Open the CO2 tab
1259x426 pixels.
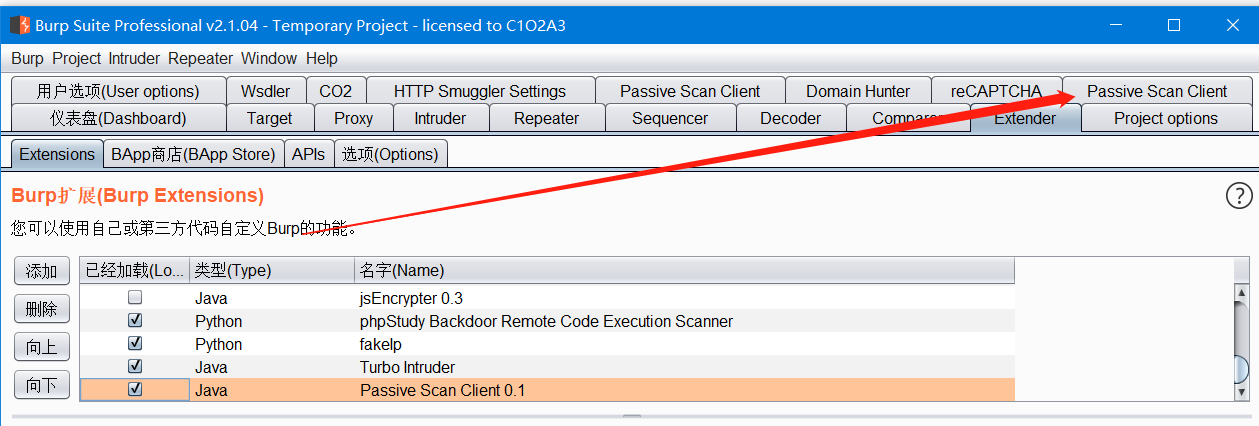click(x=336, y=91)
